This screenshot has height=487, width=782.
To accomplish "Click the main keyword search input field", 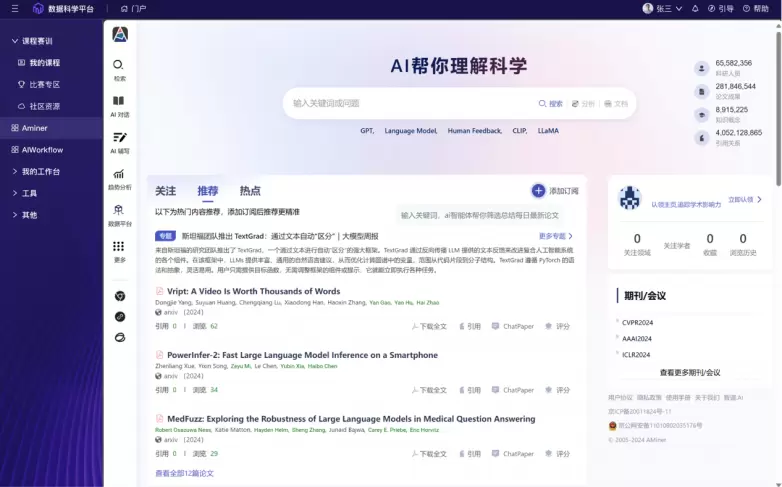I will 410,103.
